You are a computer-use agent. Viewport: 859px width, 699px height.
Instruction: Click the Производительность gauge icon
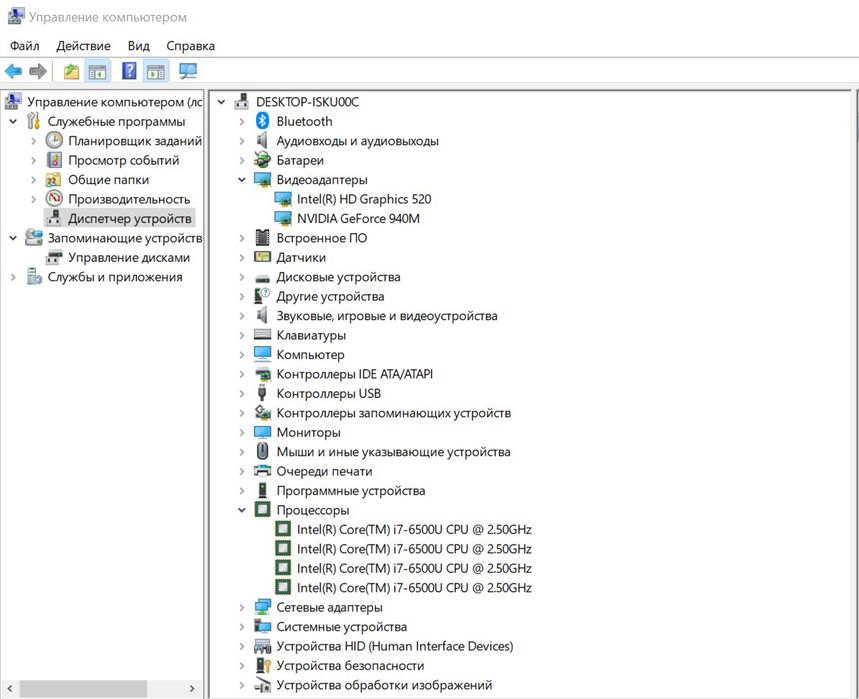54,199
